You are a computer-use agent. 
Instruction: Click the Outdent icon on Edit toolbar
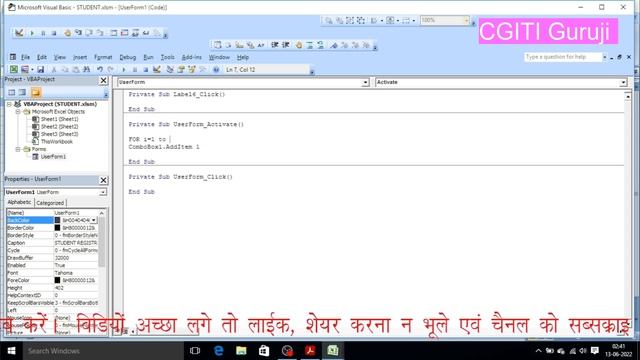coord(285,45)
